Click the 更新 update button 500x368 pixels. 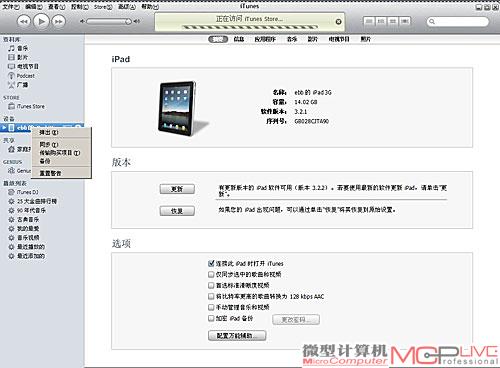177,189
